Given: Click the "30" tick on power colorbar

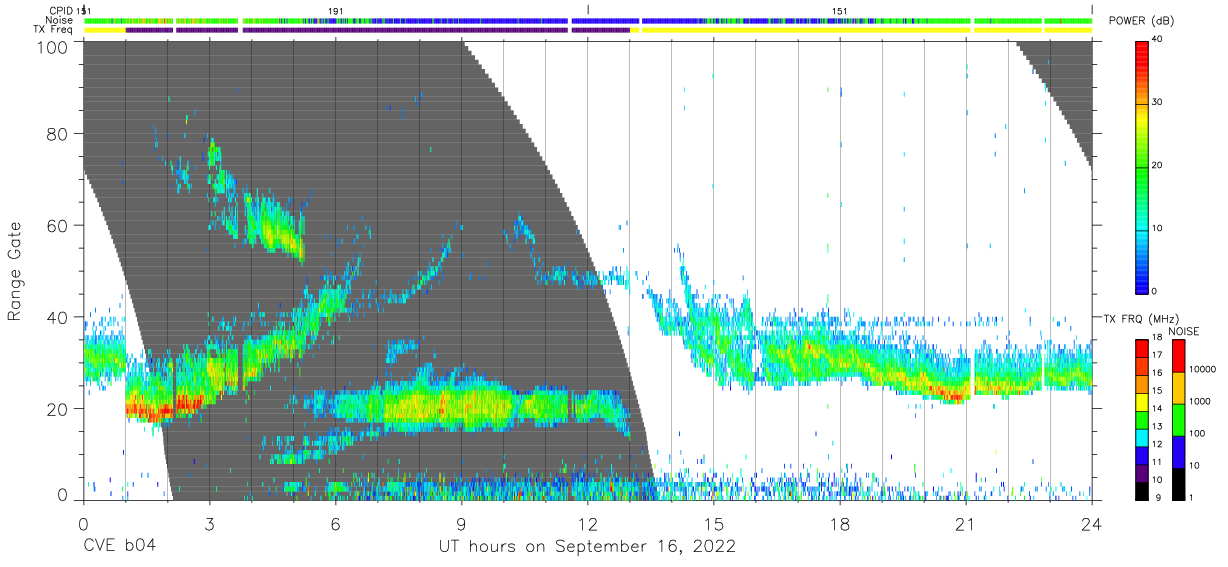Looking at the screenshot, I should [x=1157, y=103].
